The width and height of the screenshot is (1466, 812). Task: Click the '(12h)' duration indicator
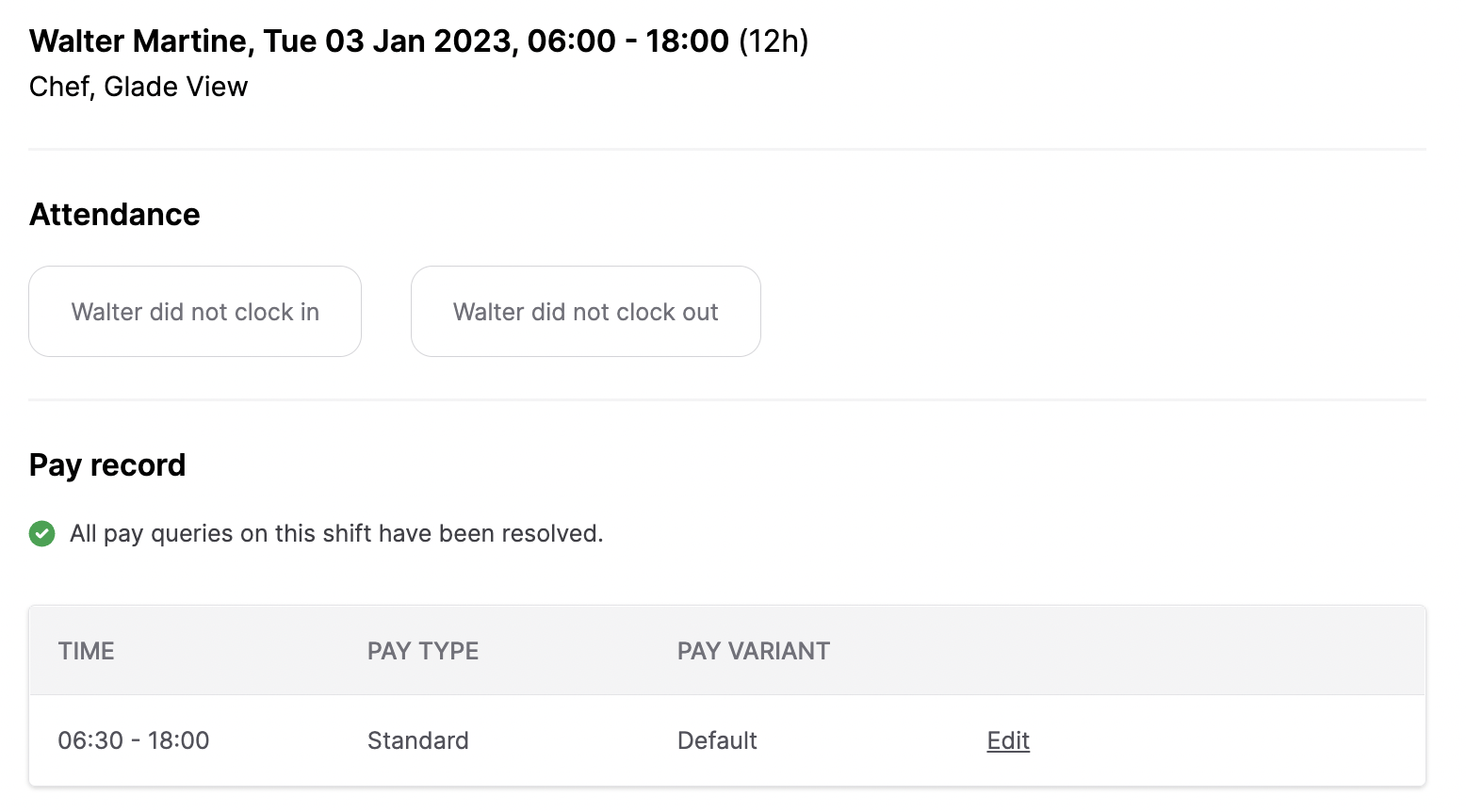[774, 41]
